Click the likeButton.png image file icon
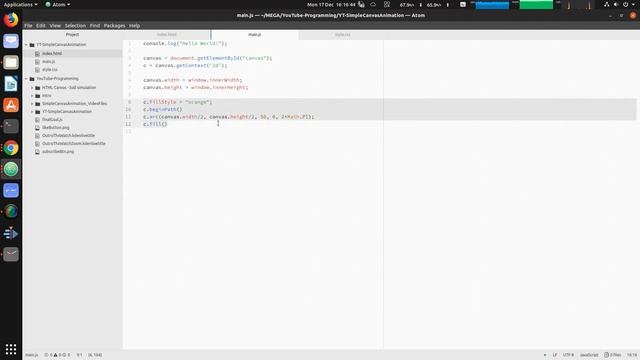 [x=38, y=128]
